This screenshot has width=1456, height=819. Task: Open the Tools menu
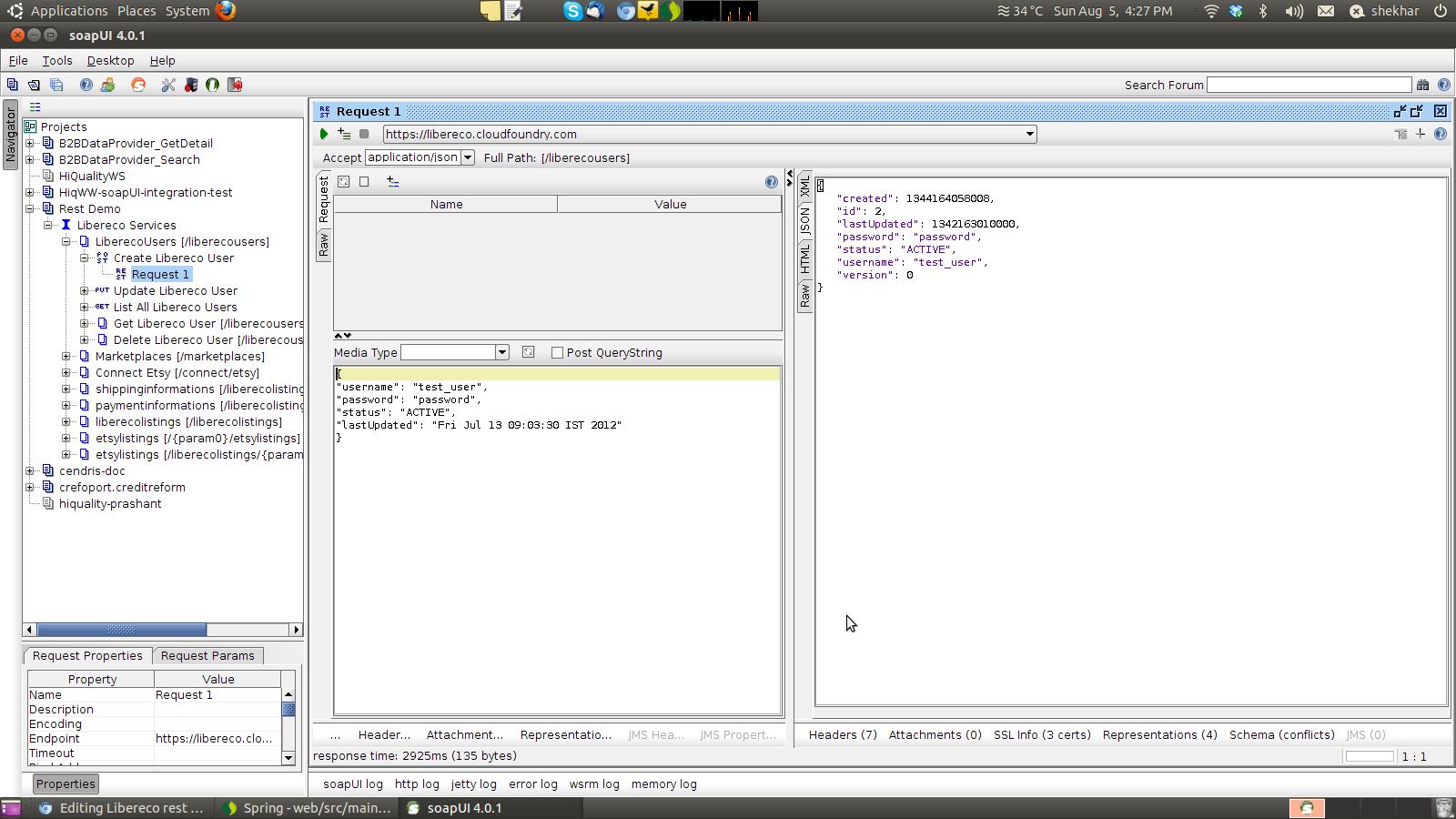tap(56, 61)
